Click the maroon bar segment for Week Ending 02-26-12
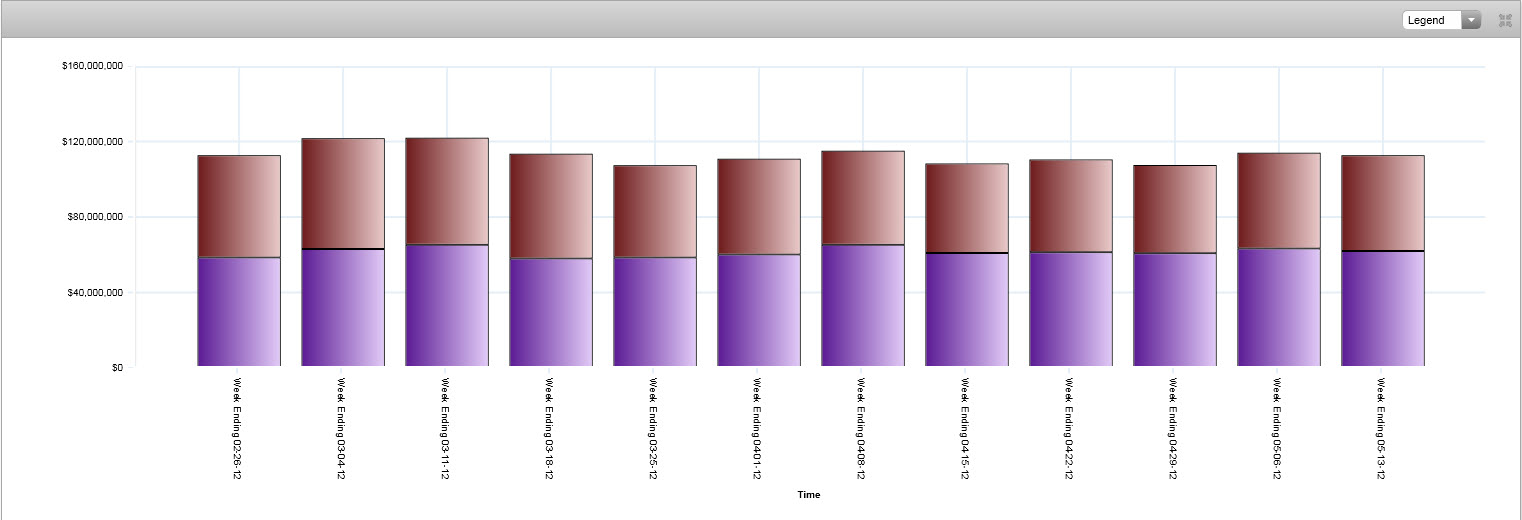 coord(239,206)
